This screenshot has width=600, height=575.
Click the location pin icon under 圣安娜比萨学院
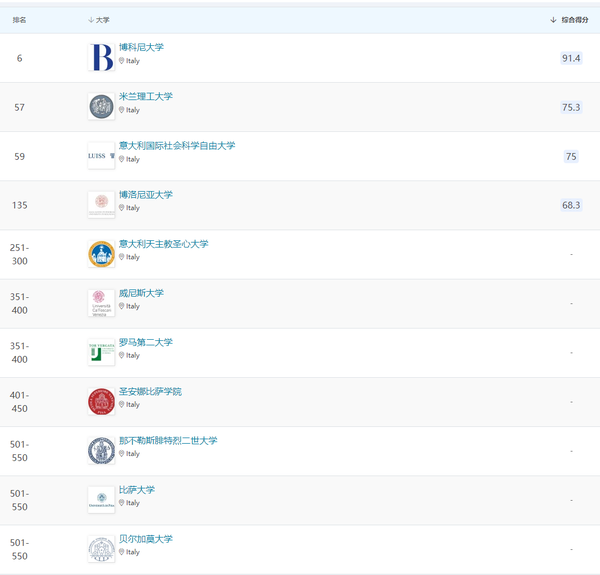click(x=121, y=404)
